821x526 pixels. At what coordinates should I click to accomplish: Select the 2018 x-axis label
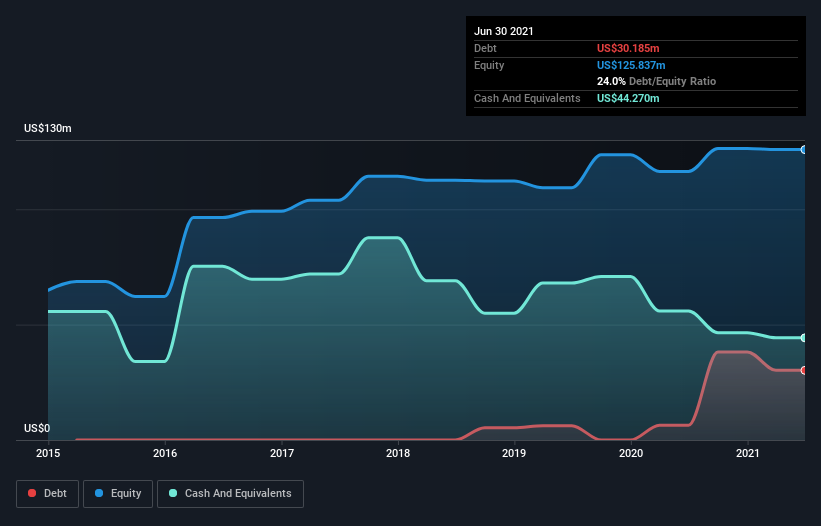tap(398, 453)
